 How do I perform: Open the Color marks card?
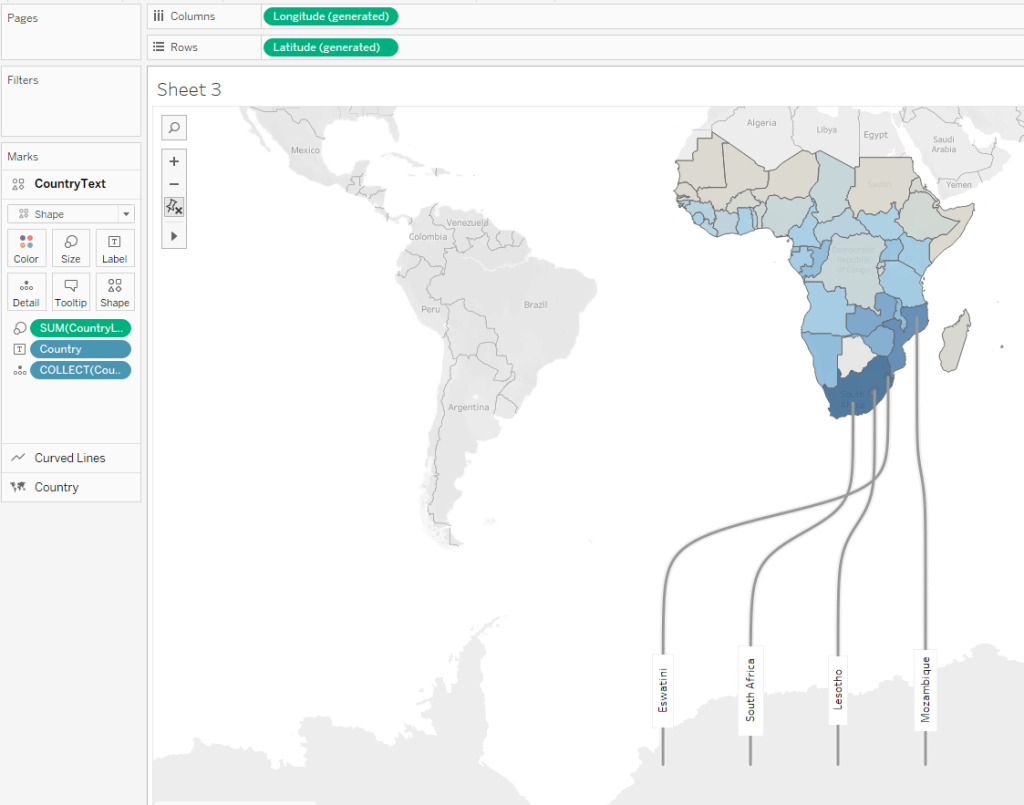pos(26,248)
